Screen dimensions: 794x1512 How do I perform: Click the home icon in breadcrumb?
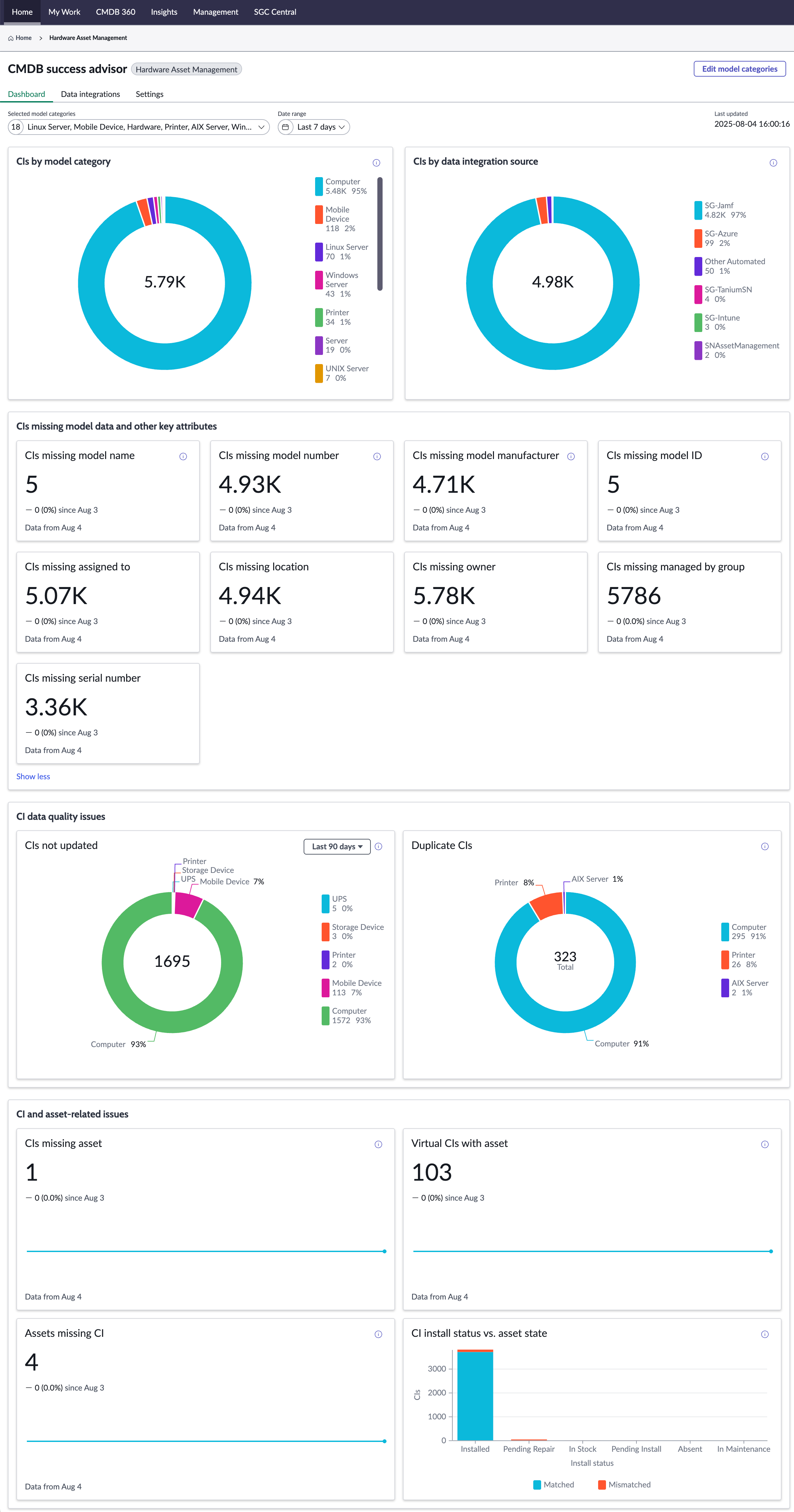coord(10,38)
